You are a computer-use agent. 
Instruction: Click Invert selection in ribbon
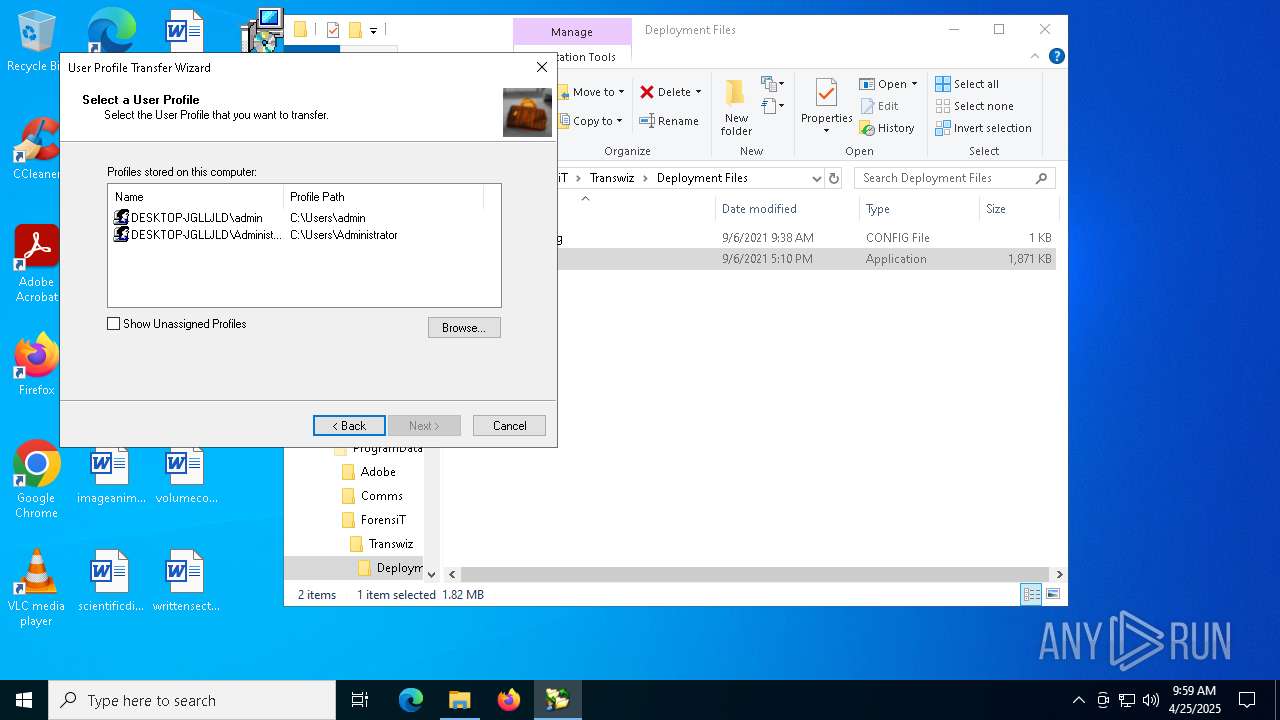pos(984,128)
